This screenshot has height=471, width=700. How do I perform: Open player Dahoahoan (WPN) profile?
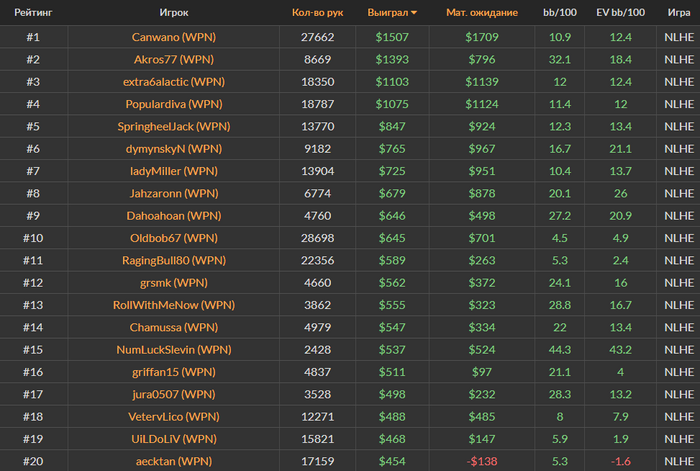(174, 216)
